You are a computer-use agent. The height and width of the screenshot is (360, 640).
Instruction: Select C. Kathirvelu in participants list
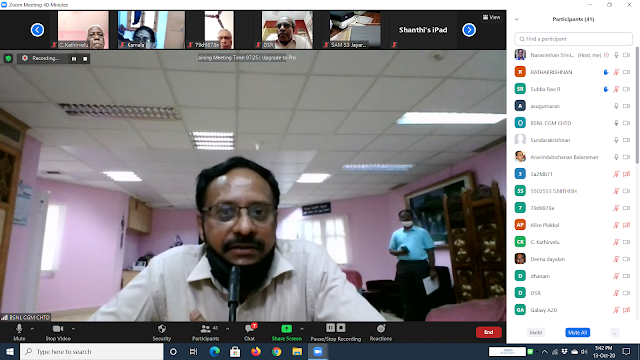pos(573,242)
